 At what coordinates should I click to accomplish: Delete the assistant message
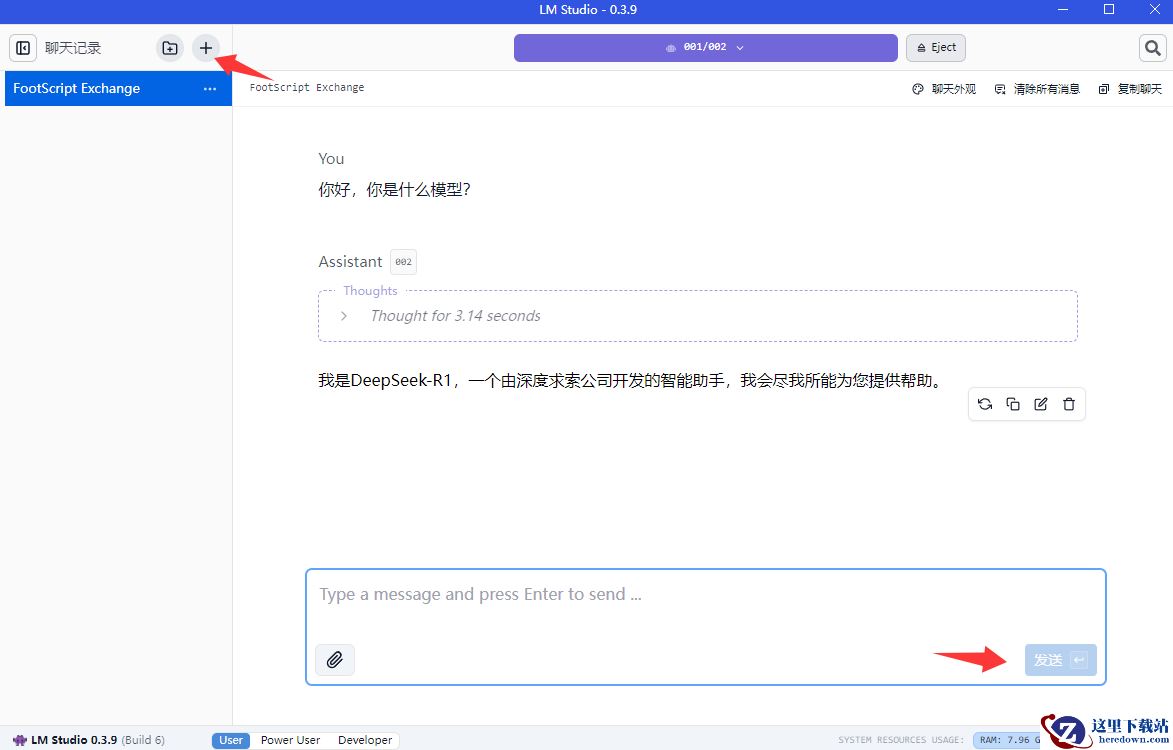[1069, 404]
